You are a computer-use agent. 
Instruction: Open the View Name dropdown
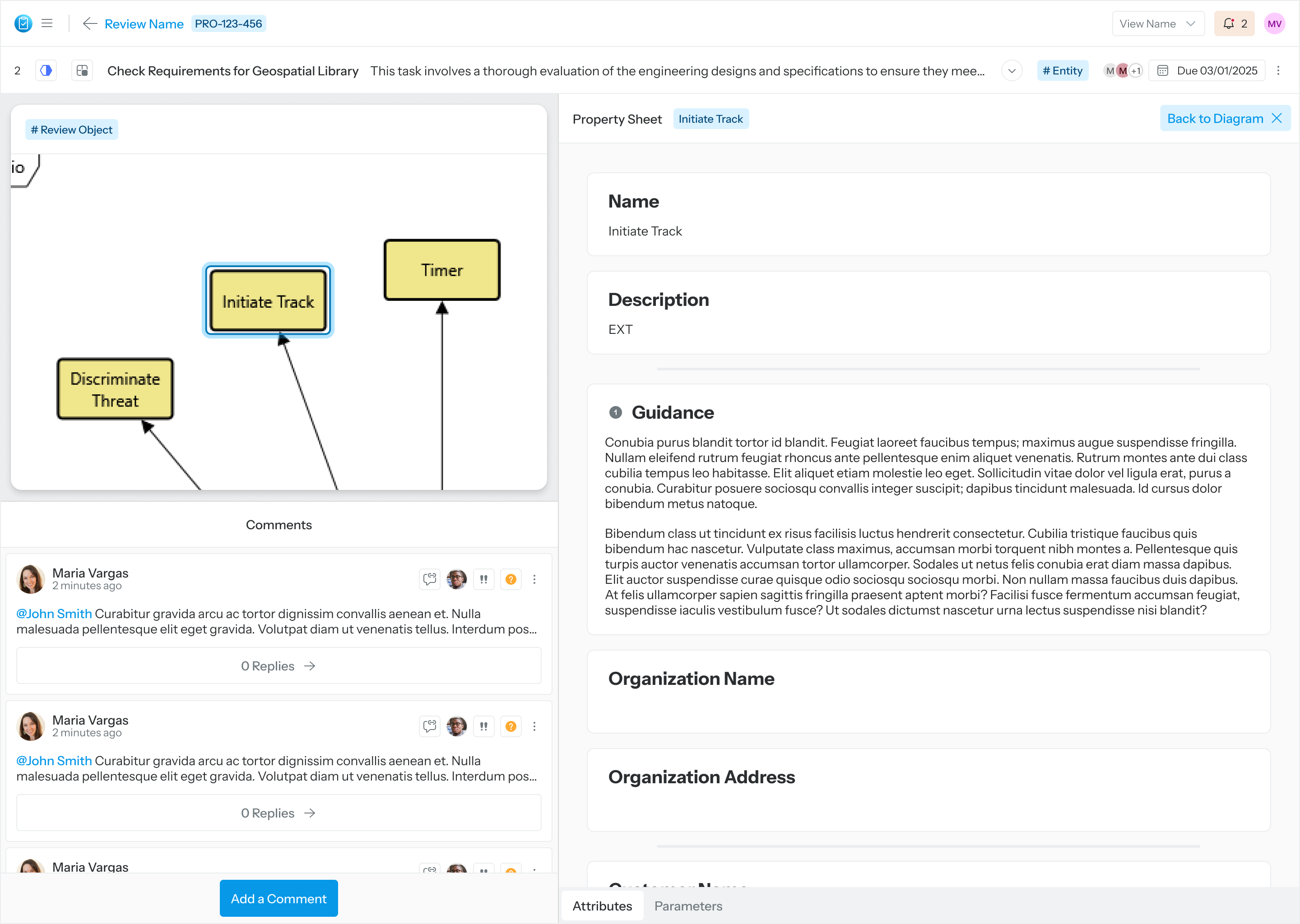1157,23
